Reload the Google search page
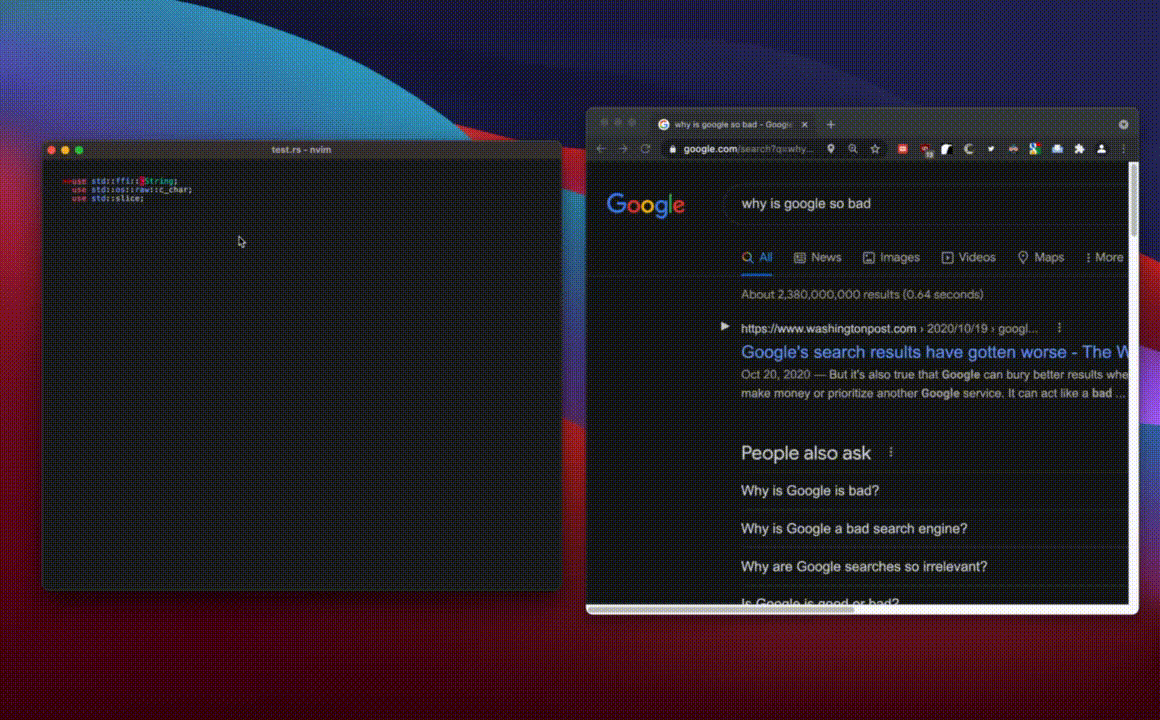 (x=645, y=149)
